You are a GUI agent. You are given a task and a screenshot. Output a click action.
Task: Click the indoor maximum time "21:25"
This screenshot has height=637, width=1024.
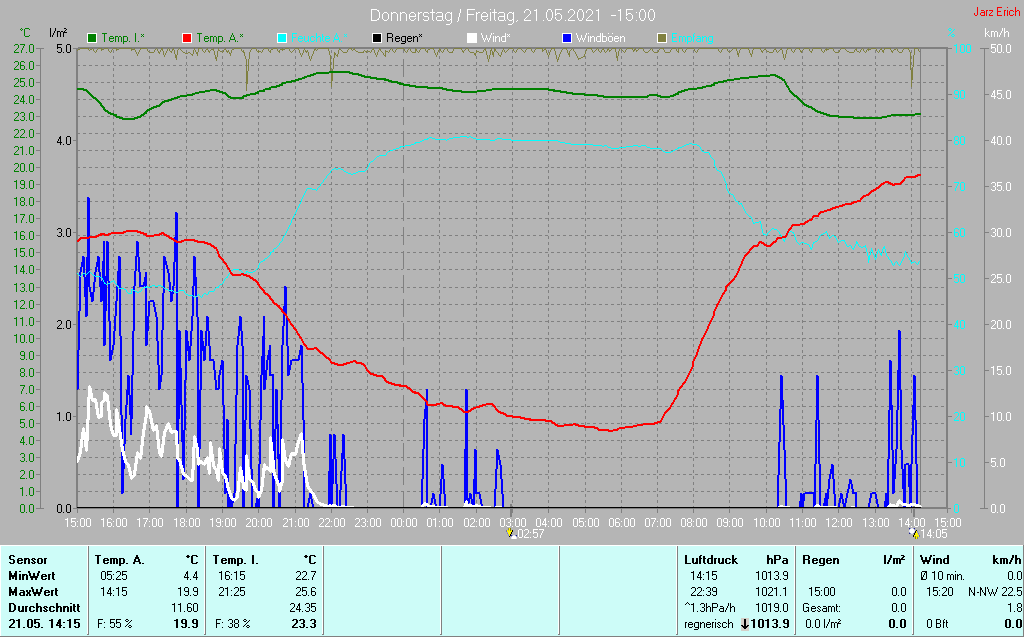[x=232, y=592]
